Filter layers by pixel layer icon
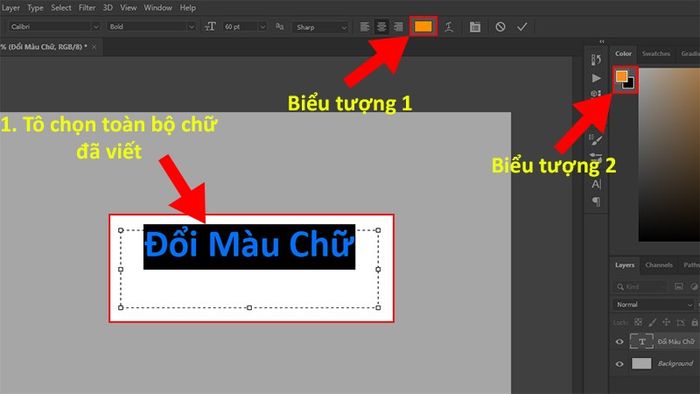The height and width of the screenshot is (394, 700). (679, 286)
